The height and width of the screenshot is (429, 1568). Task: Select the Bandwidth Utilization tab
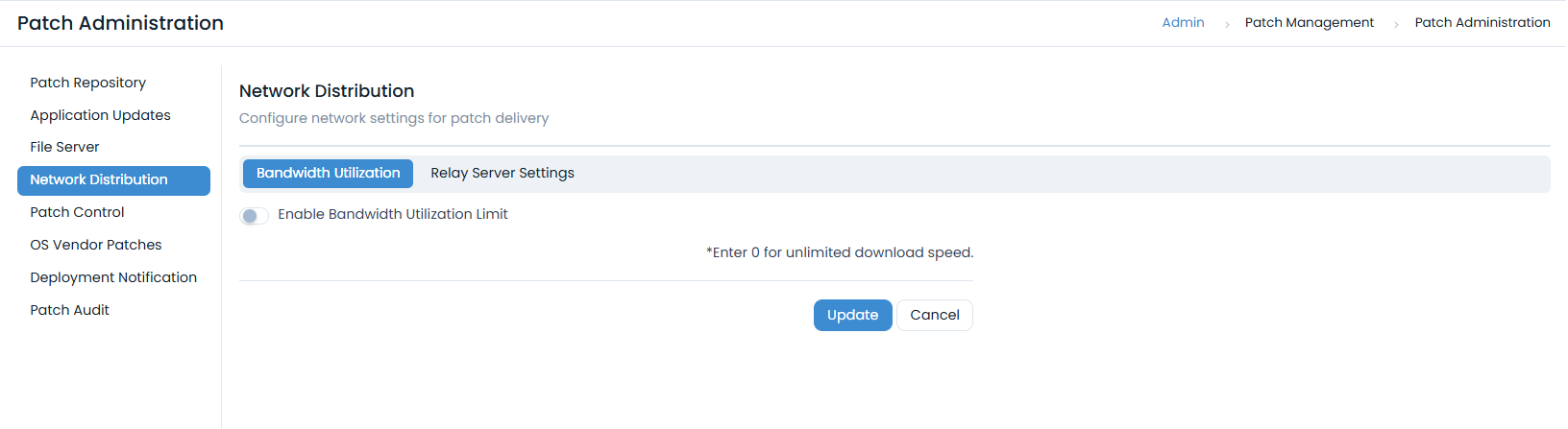coord(328,173)
